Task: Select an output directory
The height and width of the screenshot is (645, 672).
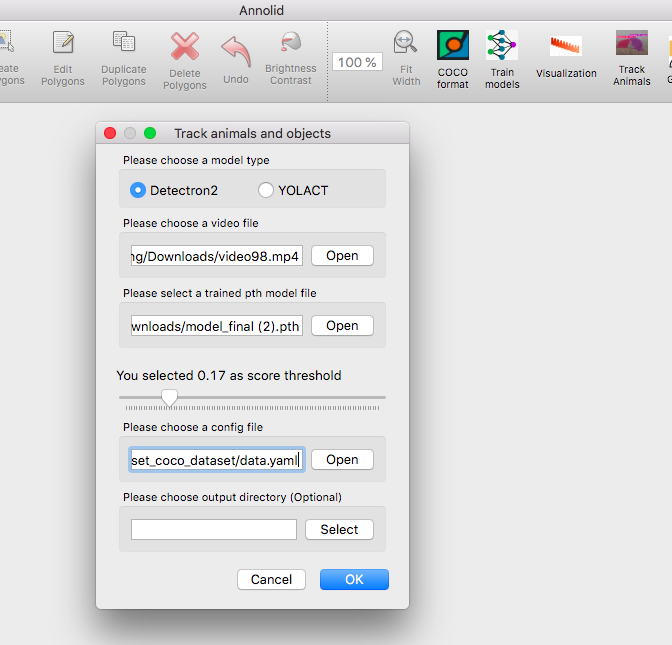Action: 339,530
